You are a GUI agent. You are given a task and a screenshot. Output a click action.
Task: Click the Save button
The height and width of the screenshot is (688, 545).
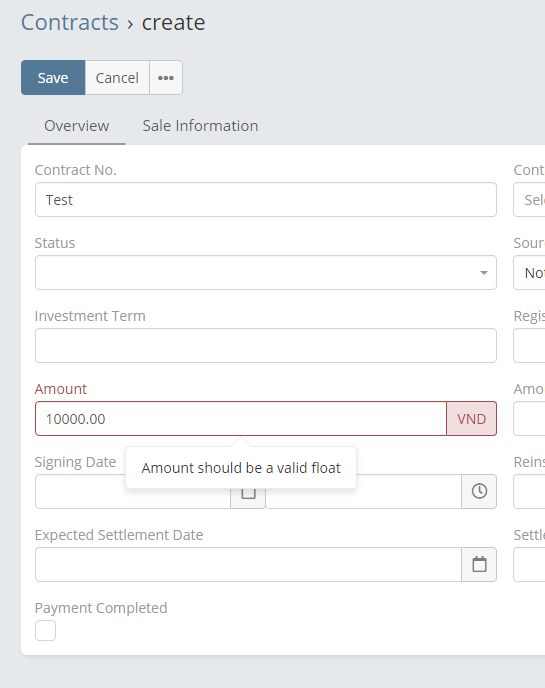[53, 78]
